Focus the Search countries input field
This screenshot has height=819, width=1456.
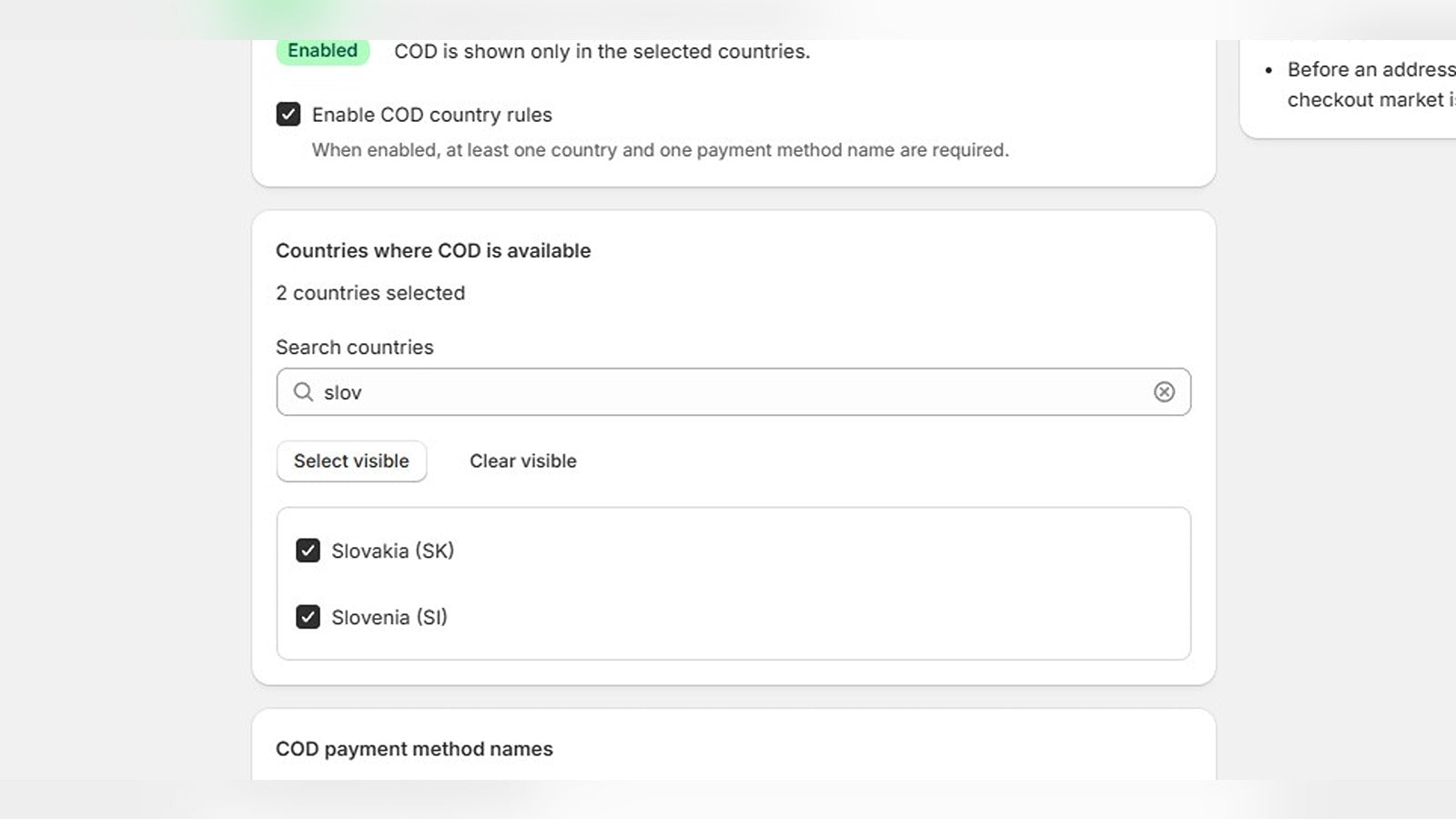point(733,392)
